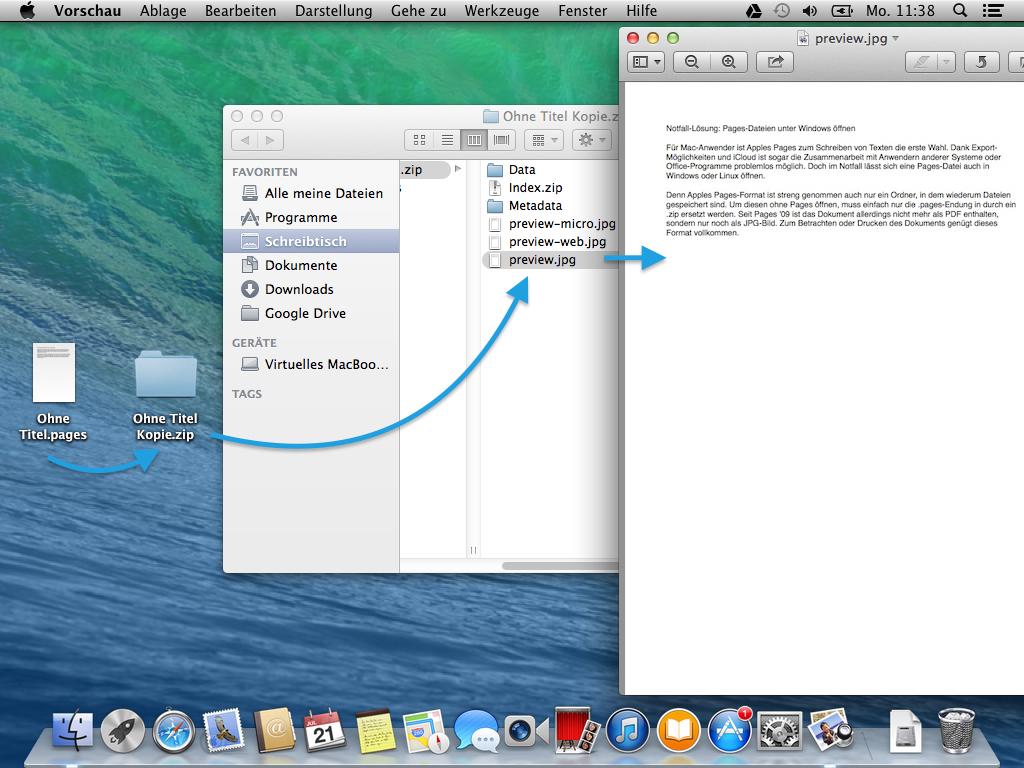Open Finder's arrange items dropdown
Viewport: 1024px width, 768px height.
544,140
